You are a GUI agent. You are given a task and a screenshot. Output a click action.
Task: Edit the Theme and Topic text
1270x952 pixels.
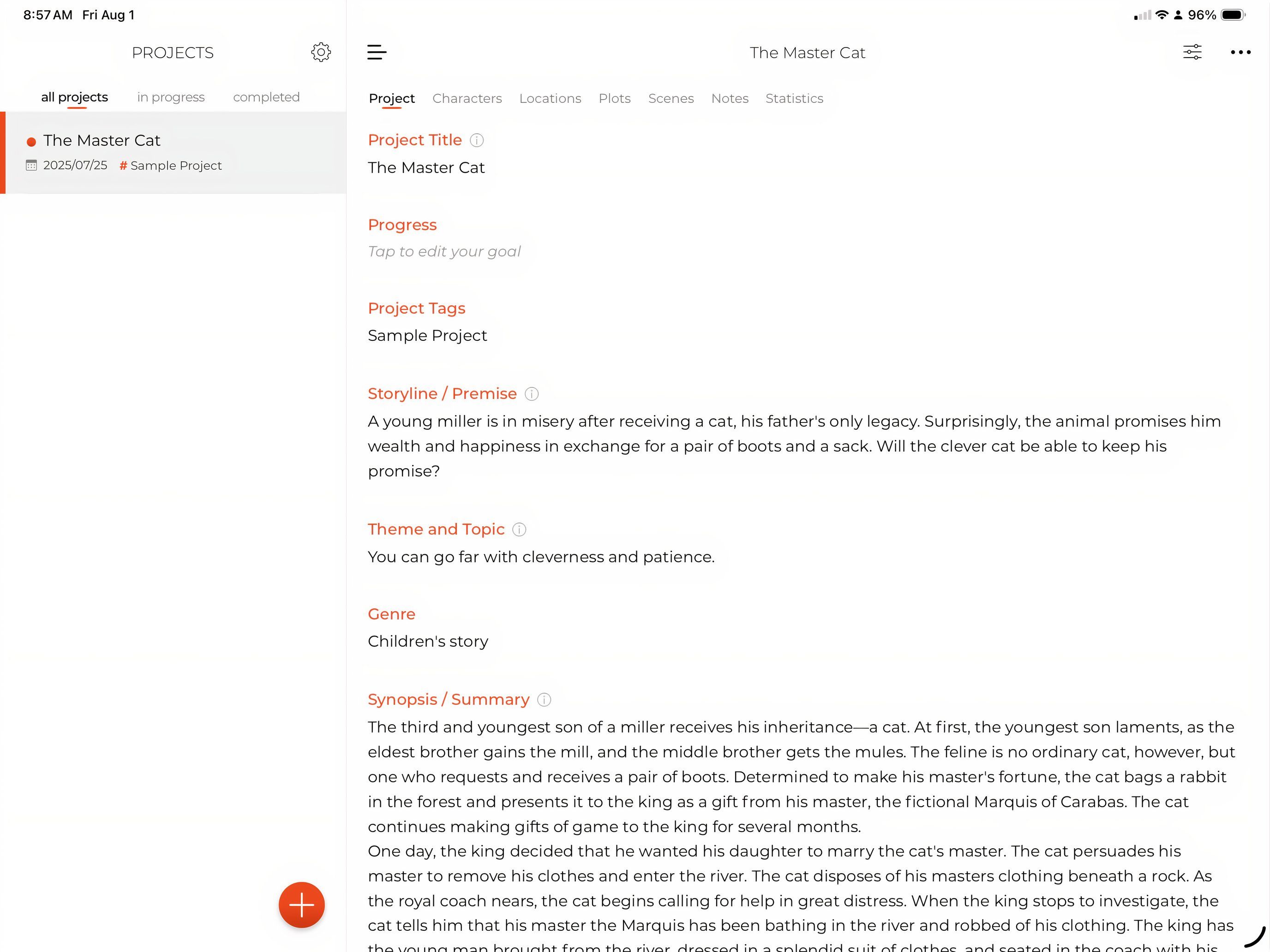click(541, 557)
